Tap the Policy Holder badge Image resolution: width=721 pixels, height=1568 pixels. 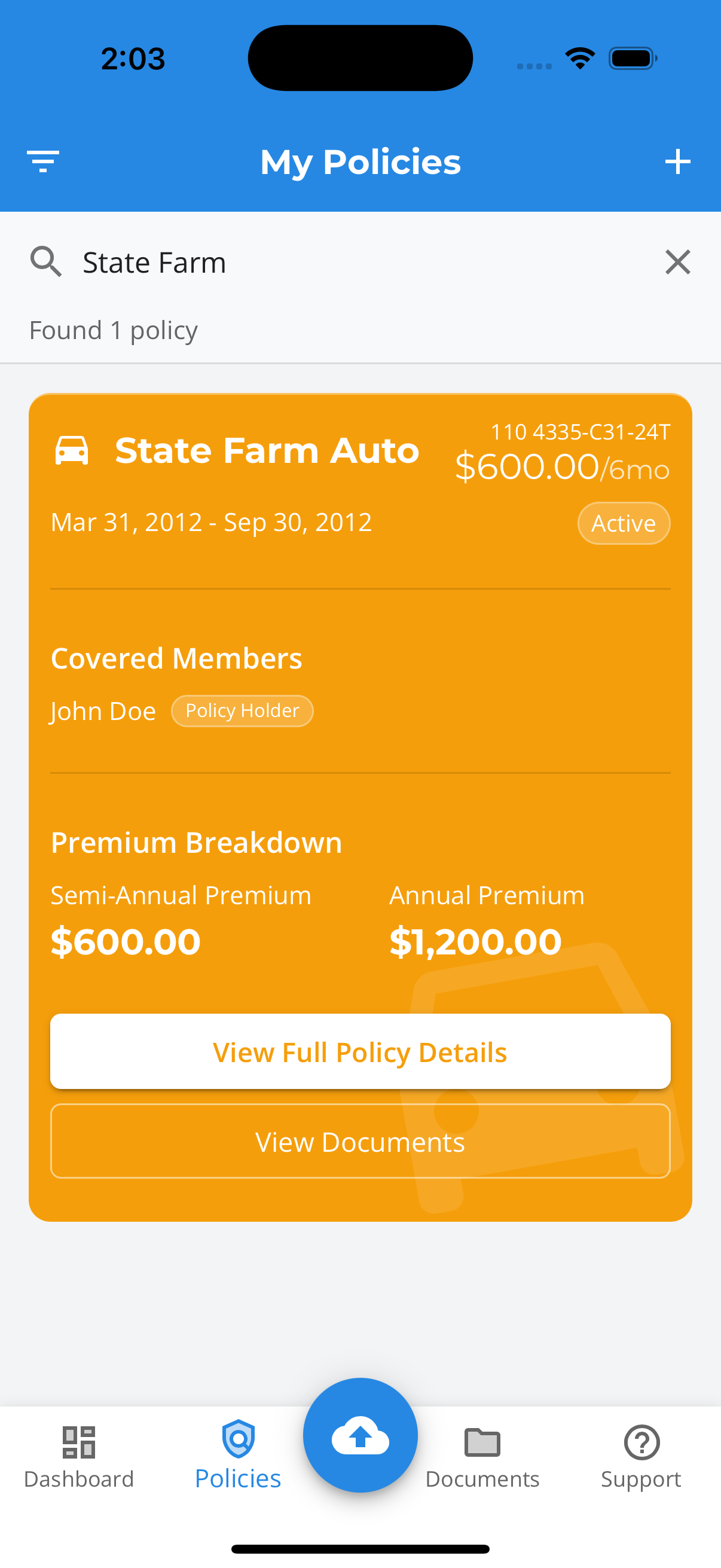click(242, 711)
